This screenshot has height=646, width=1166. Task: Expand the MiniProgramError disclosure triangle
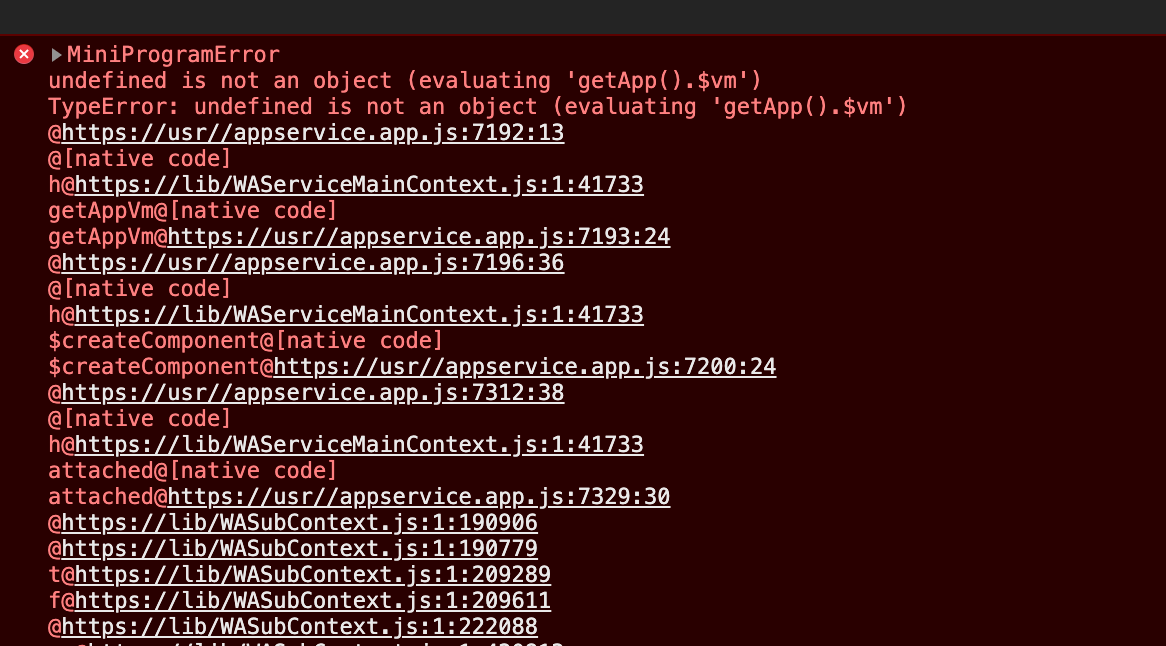click(x=56, y=55)
